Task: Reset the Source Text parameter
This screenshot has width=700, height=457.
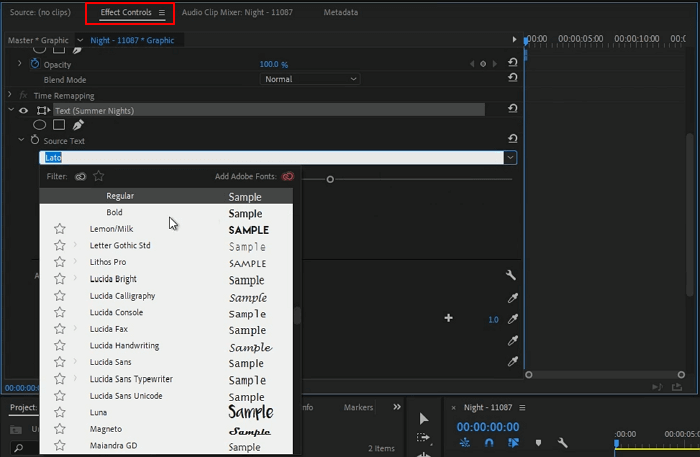Action: point(512,139)
